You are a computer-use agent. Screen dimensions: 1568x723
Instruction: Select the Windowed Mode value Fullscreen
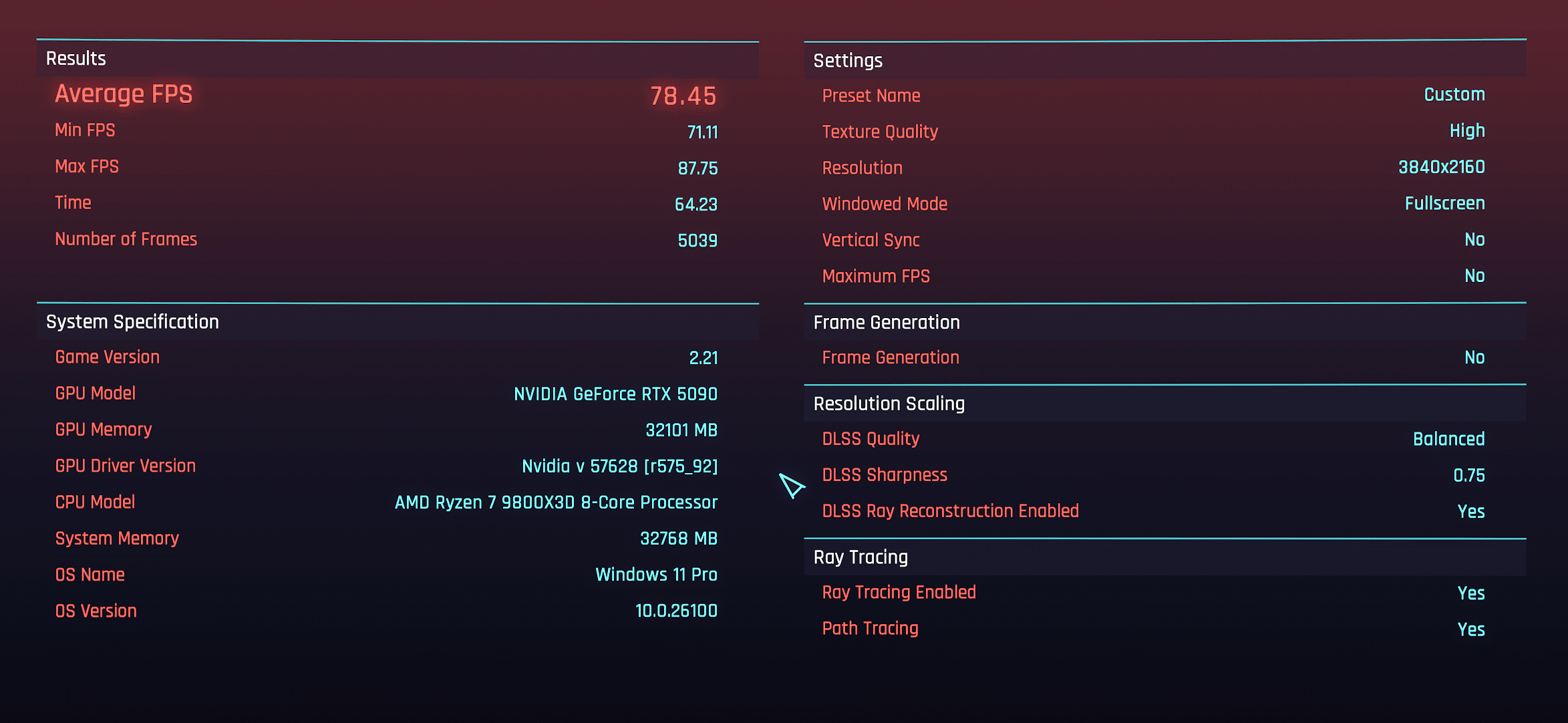pos(1444,203)
